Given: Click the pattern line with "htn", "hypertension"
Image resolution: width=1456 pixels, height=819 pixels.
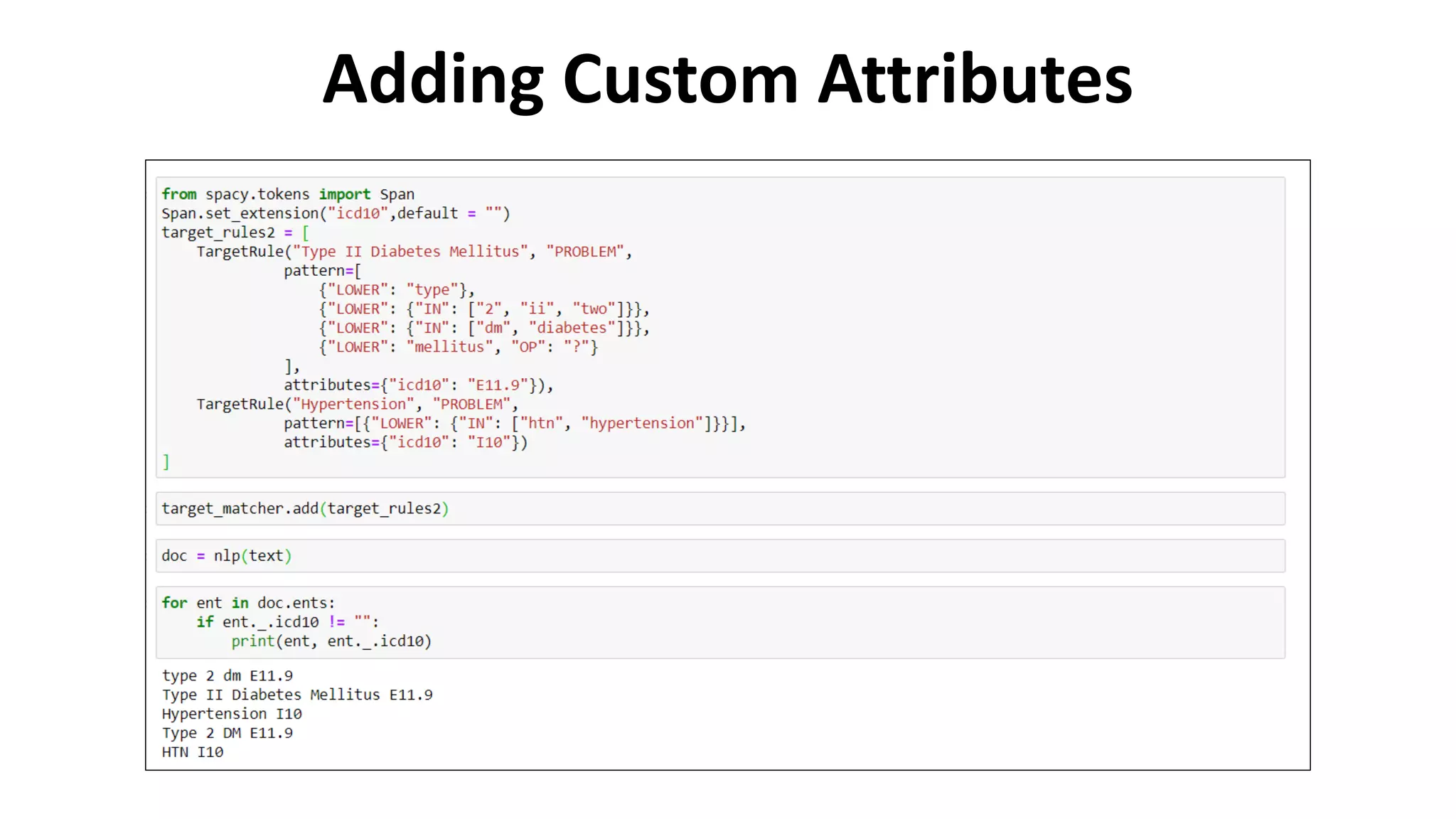Looking at the screenshot, I should [515, 424].
